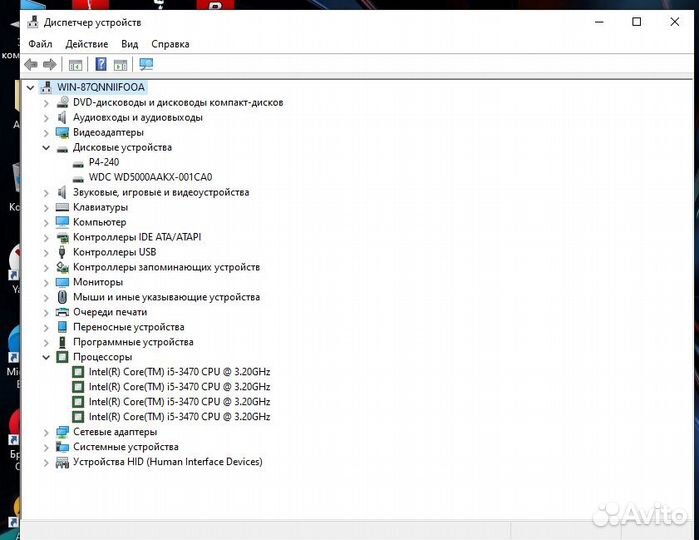Screen dimensions: 699x540
Task: Minimize the Диспетчер устройств window
Action: tap(600, 22)
